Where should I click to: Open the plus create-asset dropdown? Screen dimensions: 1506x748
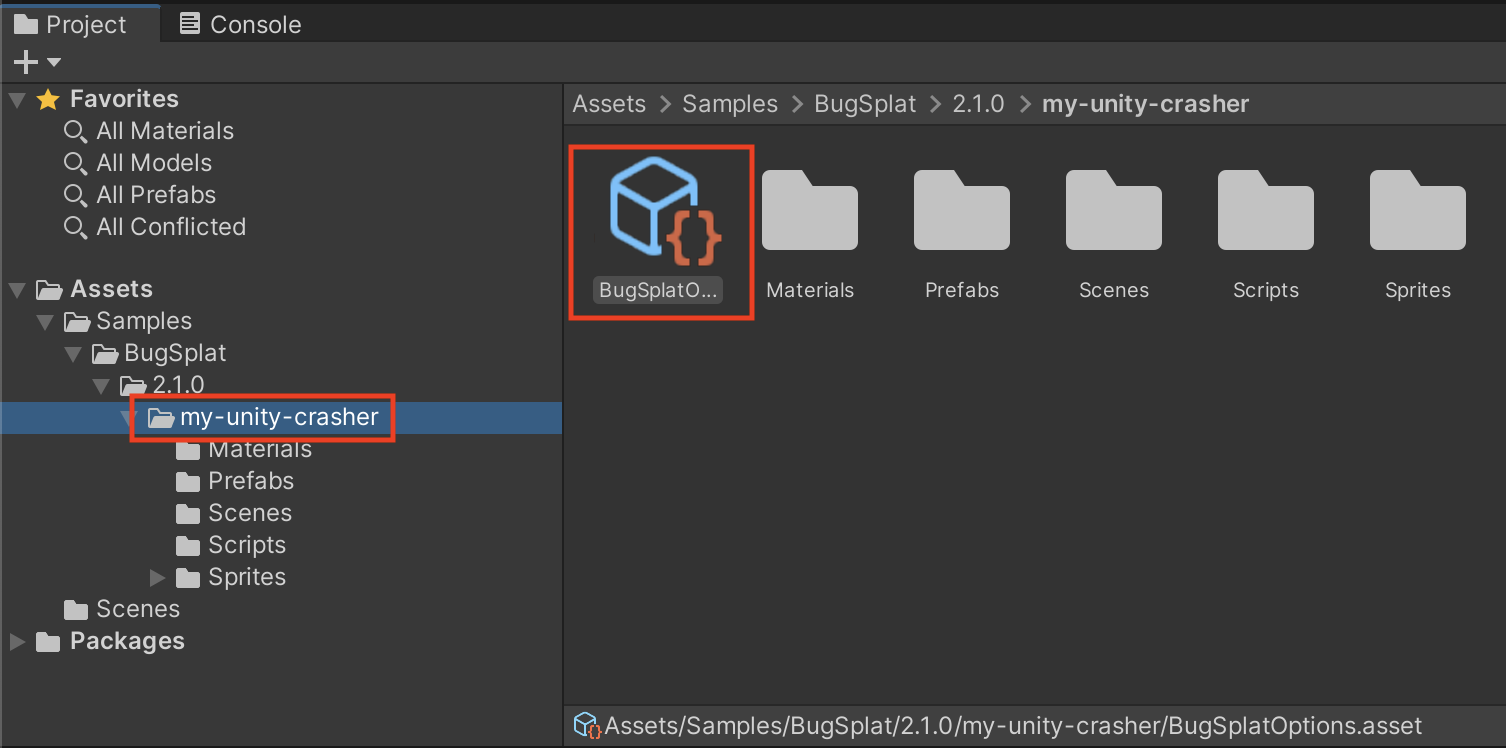coord(37,63)
